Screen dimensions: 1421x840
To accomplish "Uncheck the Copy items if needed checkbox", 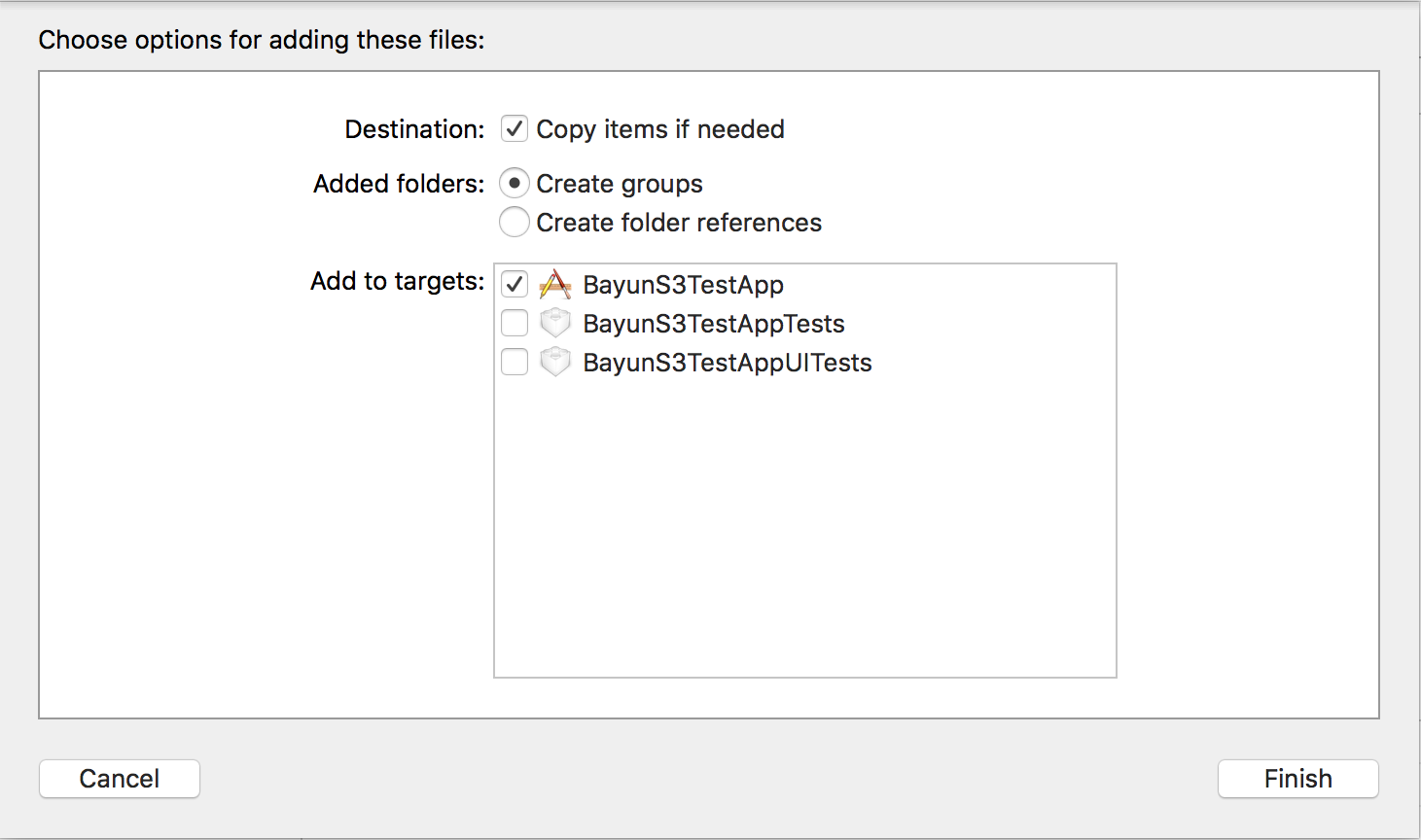I will click(x=515, y=129).
